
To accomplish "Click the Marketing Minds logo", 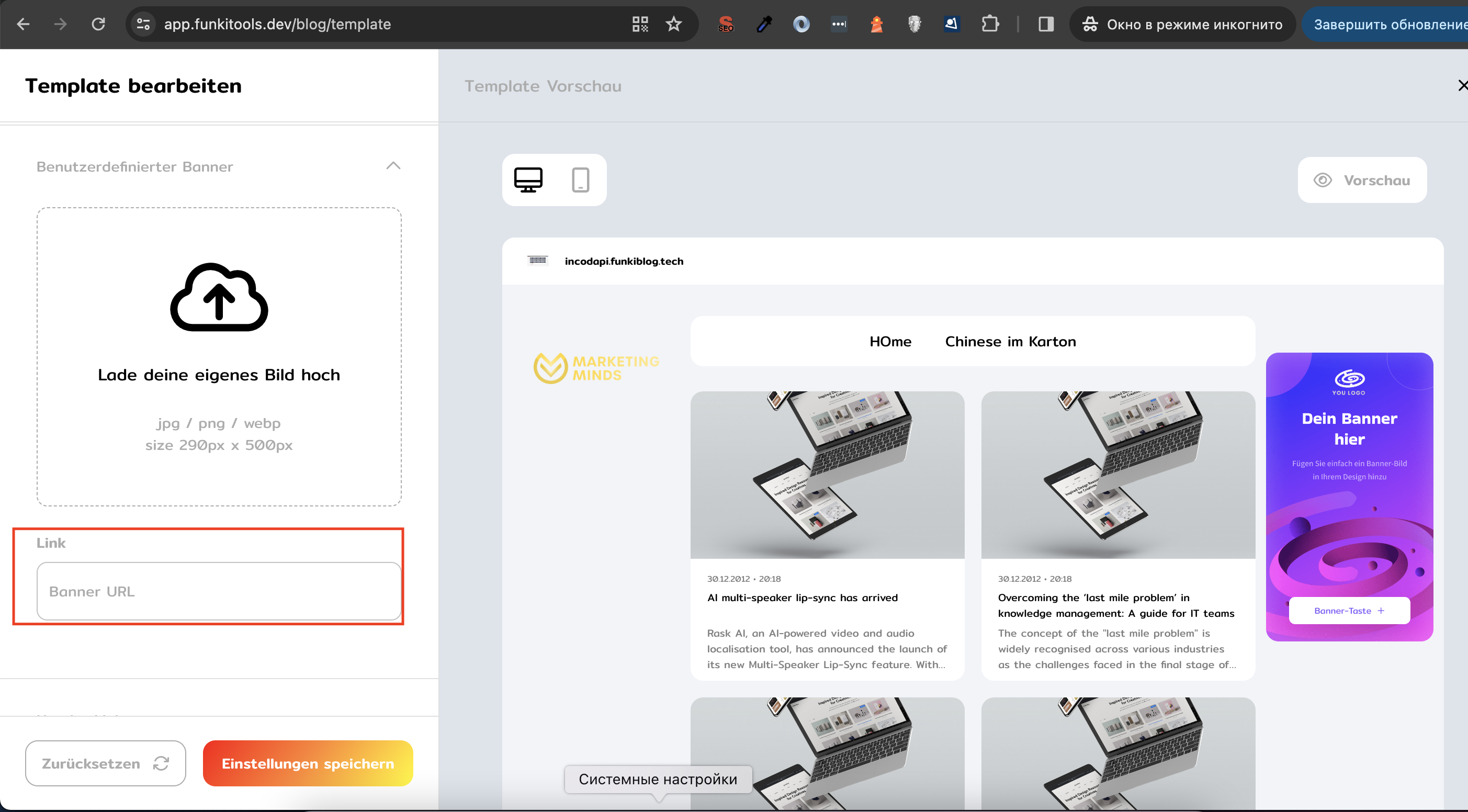I will [596, 368].
